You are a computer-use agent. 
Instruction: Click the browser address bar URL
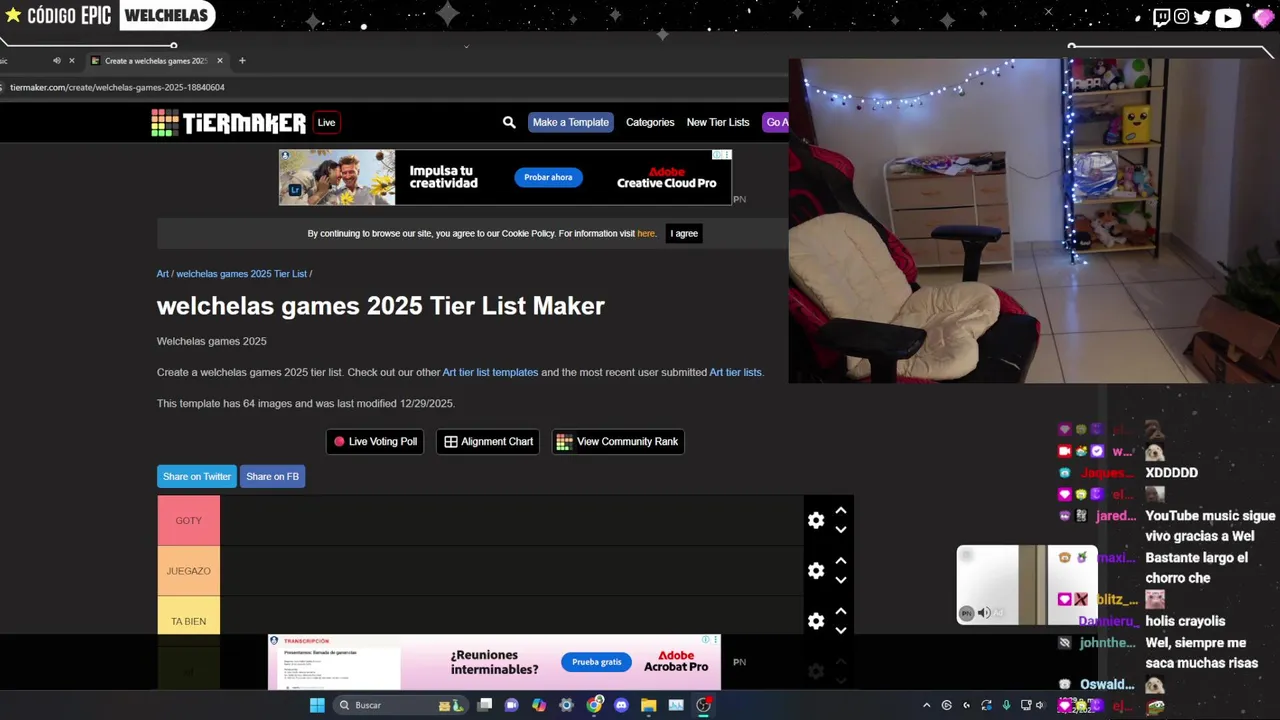(117, 88)
